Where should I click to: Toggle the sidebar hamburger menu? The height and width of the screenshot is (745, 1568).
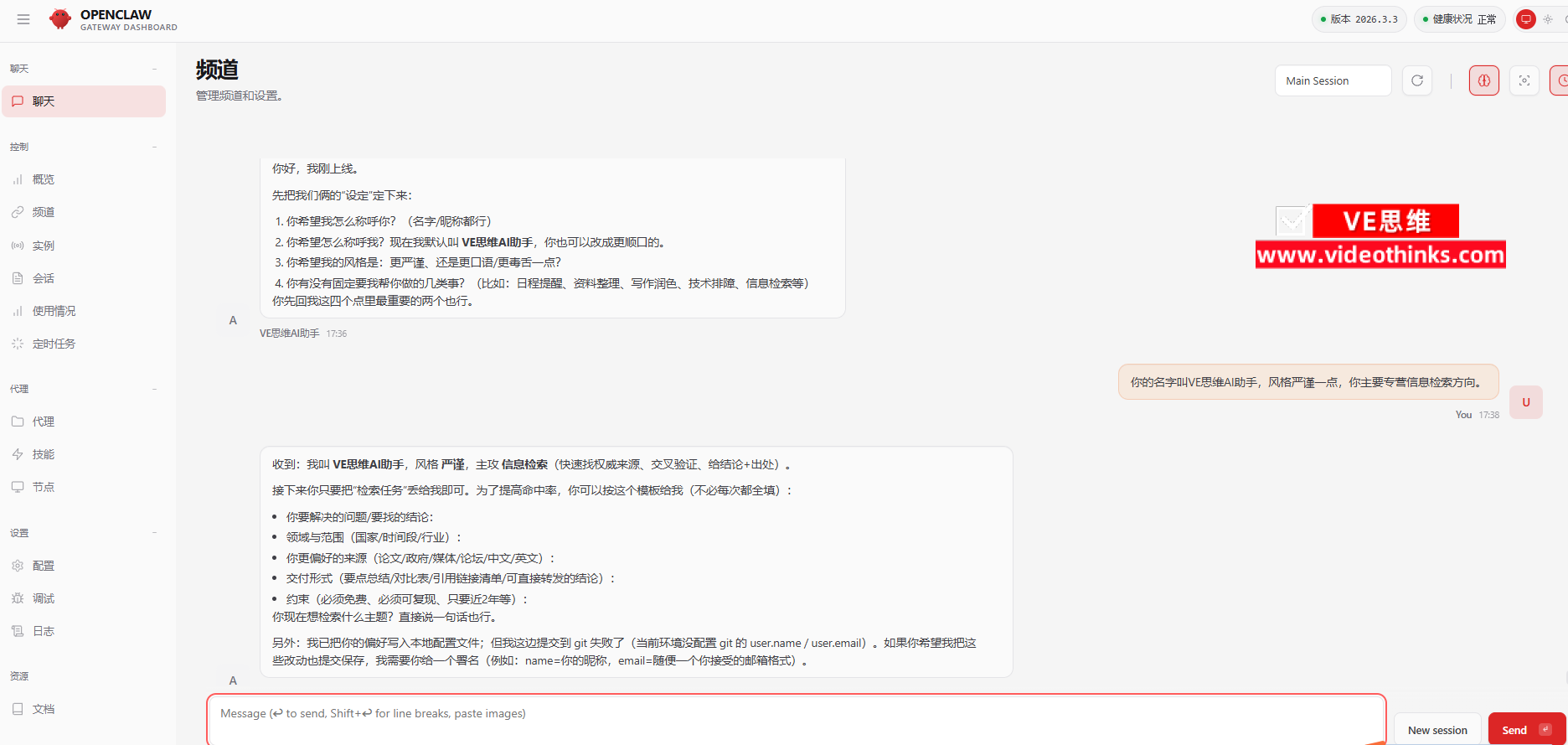pos(23,19)
